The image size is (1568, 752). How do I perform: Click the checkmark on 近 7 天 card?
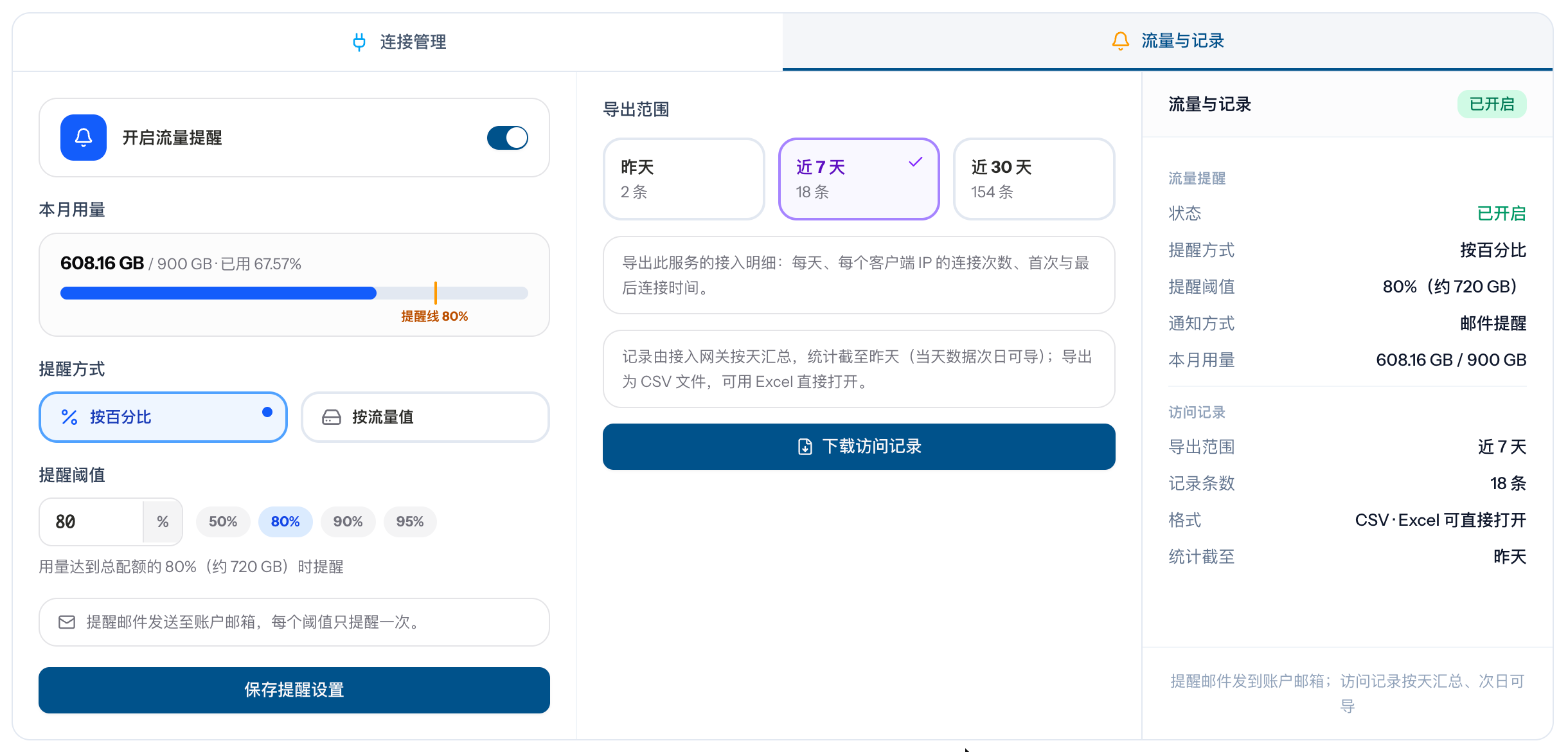pyautogui.click(x=915, y=162)
